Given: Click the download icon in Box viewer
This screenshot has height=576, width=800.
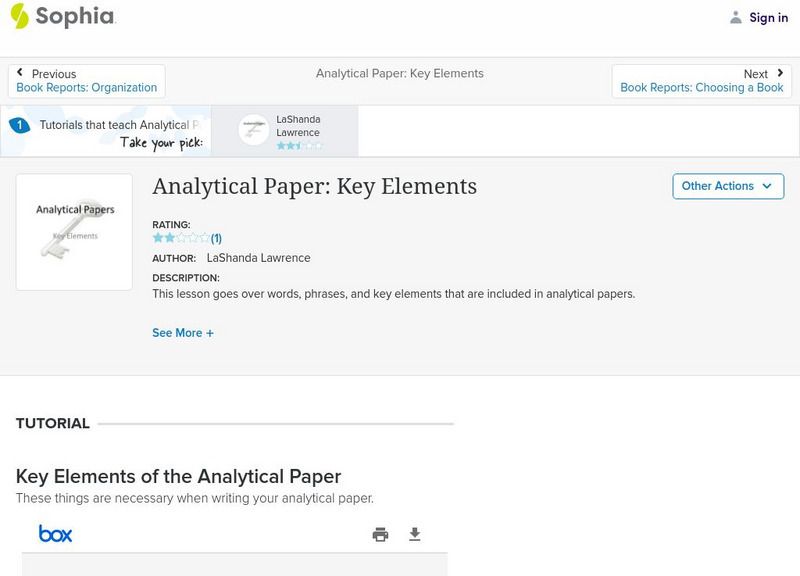Looking at the screenshot, I should tap(415, 535).
